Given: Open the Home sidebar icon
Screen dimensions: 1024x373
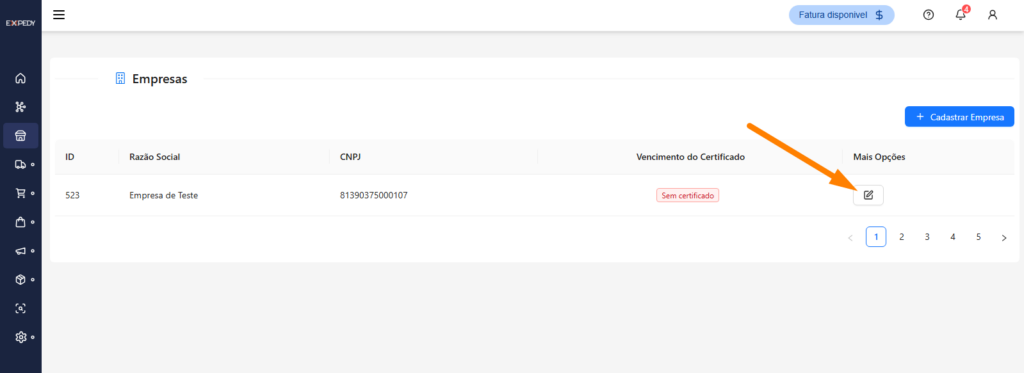Looking at the screenshot, I should [x=20, y=78].
